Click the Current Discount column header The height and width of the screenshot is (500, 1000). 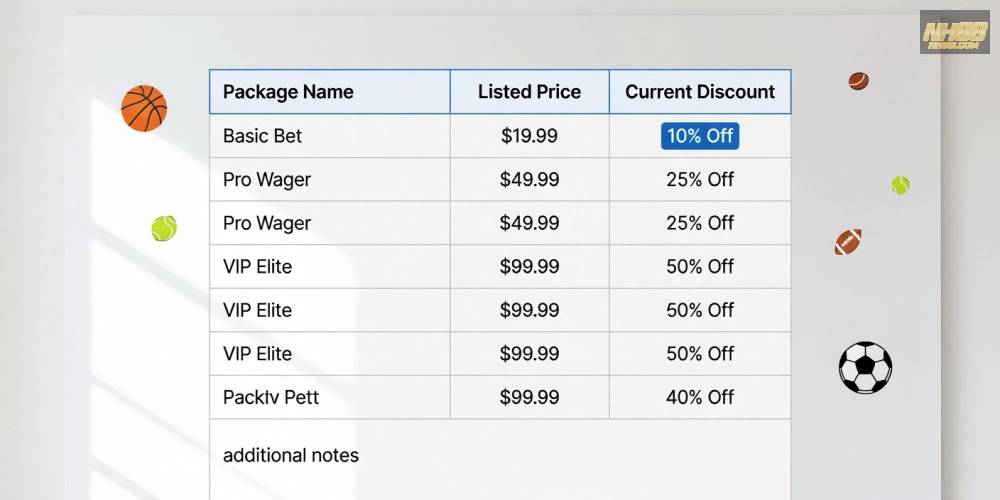[700, 92]
